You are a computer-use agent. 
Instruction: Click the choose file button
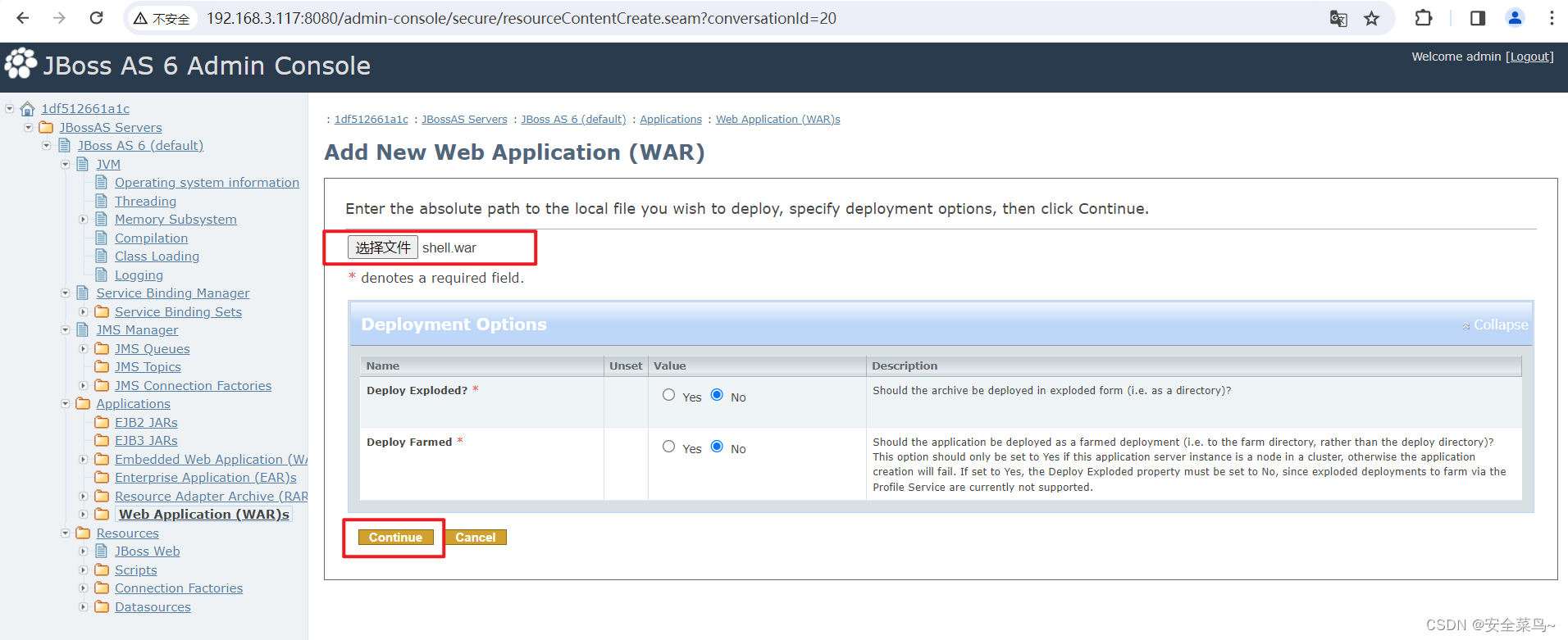pyautogui.click(x=383, y=247)
